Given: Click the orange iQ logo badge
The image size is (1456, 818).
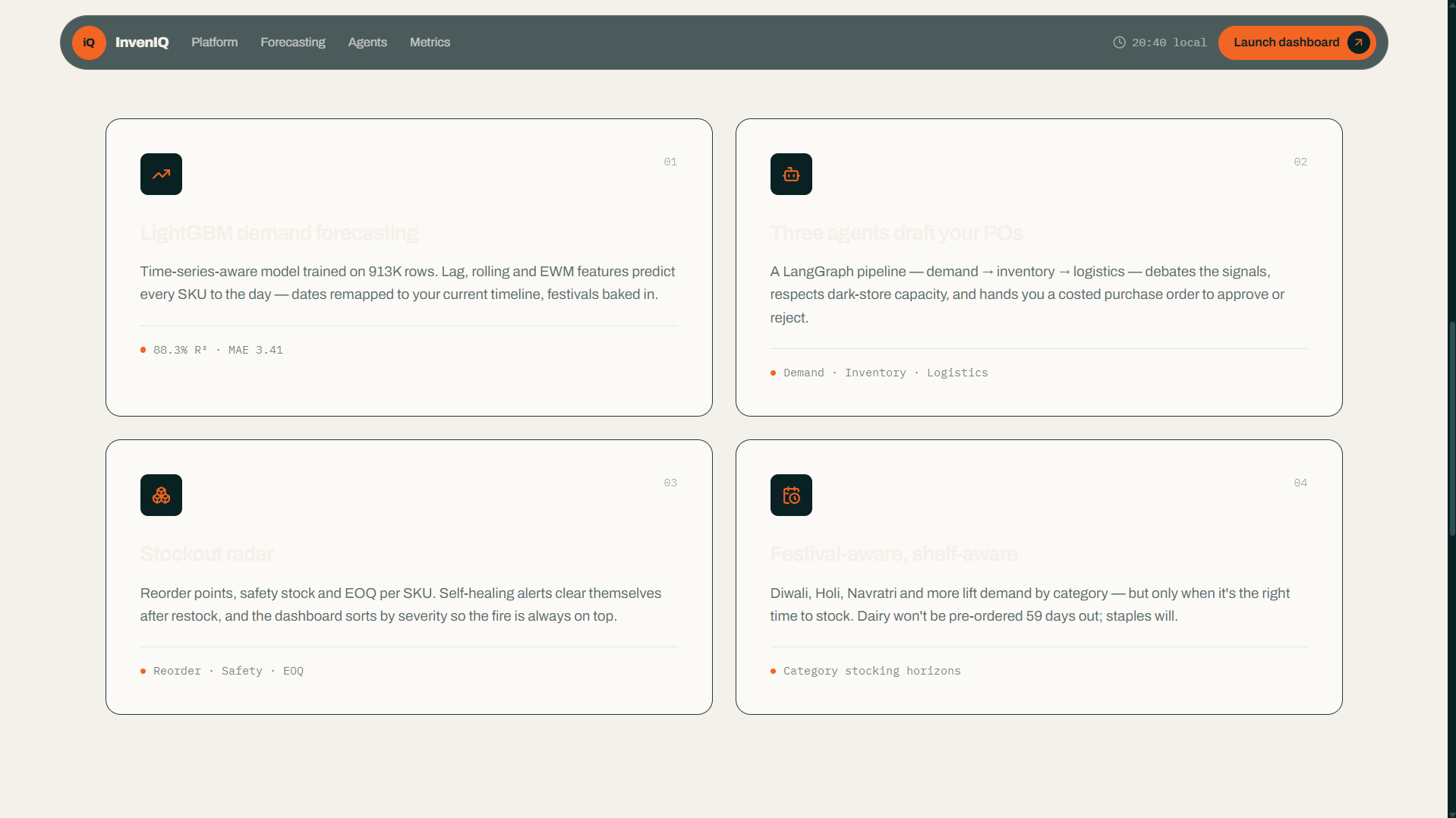Looking at the screenshot, I should (89, 42).
